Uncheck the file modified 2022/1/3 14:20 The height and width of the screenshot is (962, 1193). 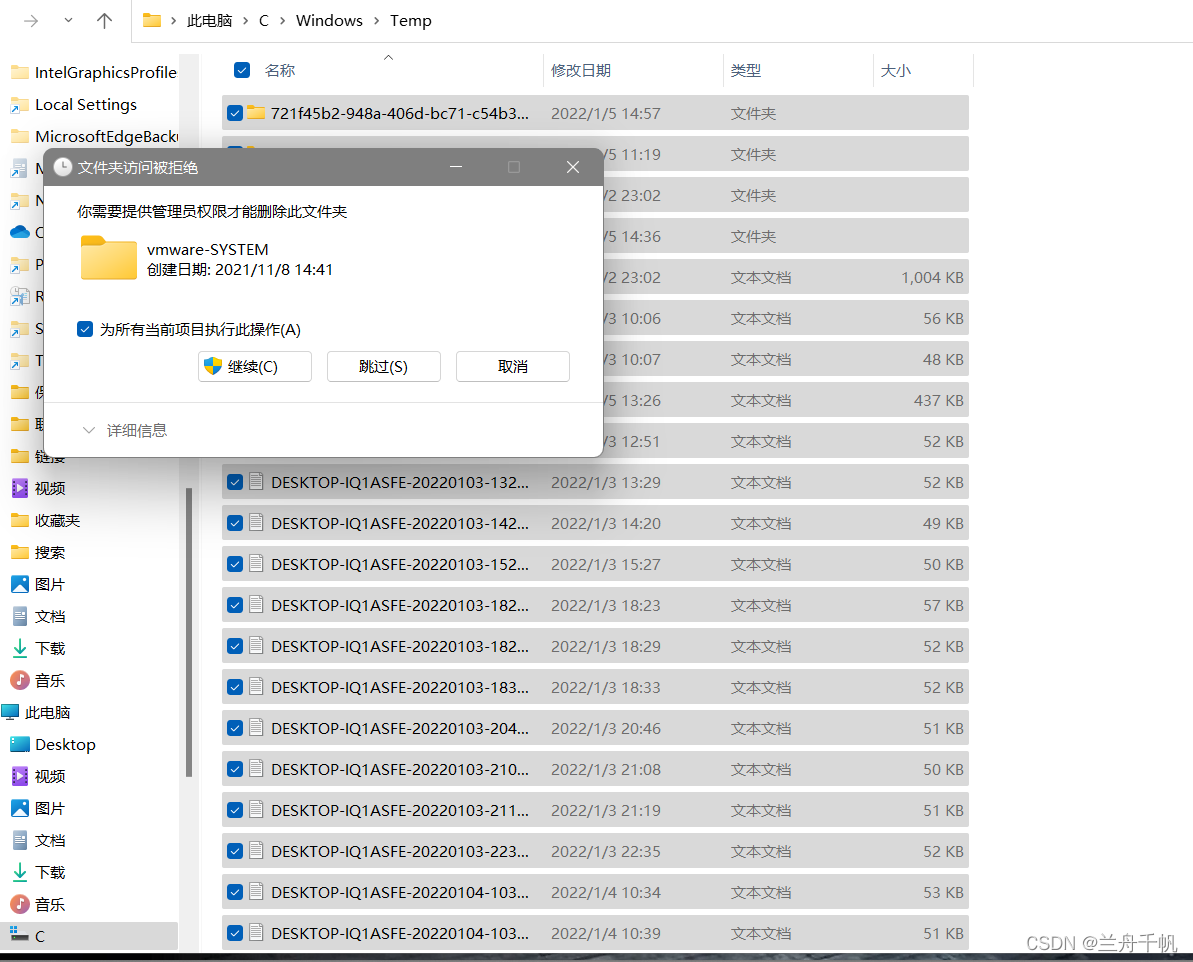click(x=235, y=524)
